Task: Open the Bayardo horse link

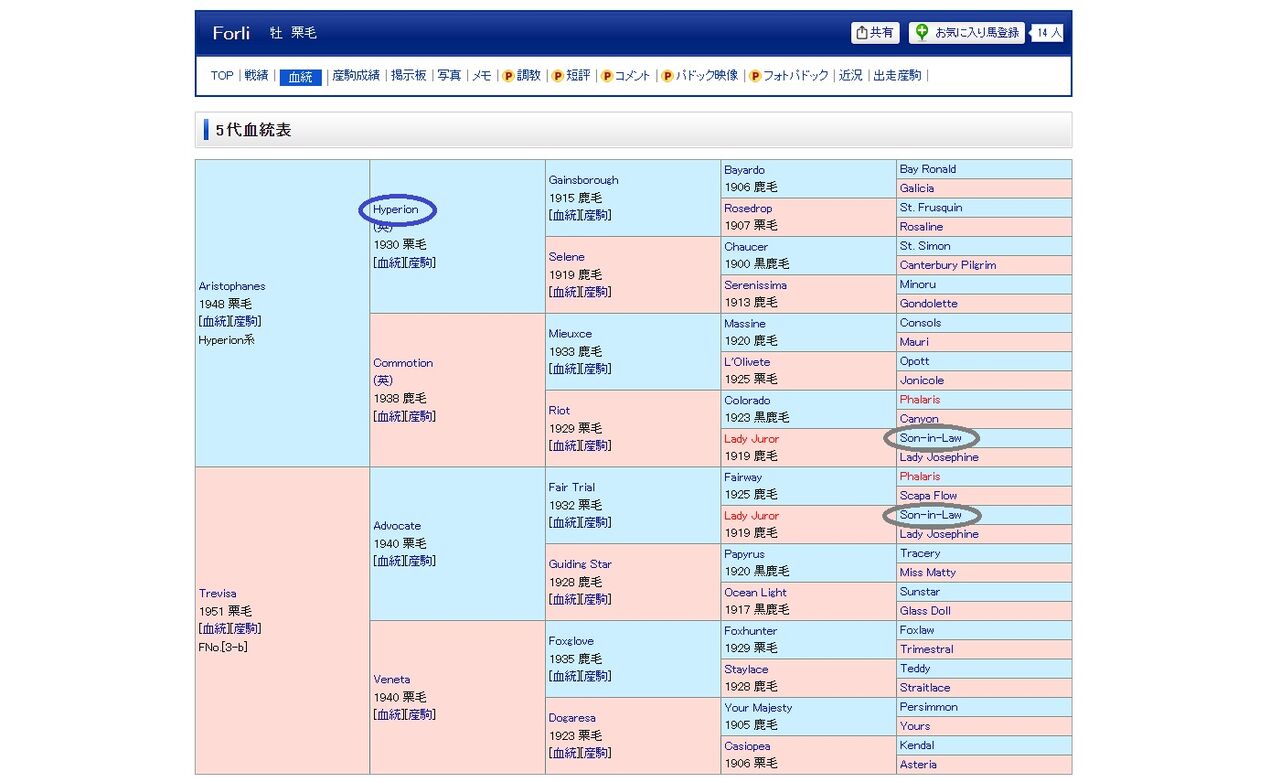Action: (744, 170)
